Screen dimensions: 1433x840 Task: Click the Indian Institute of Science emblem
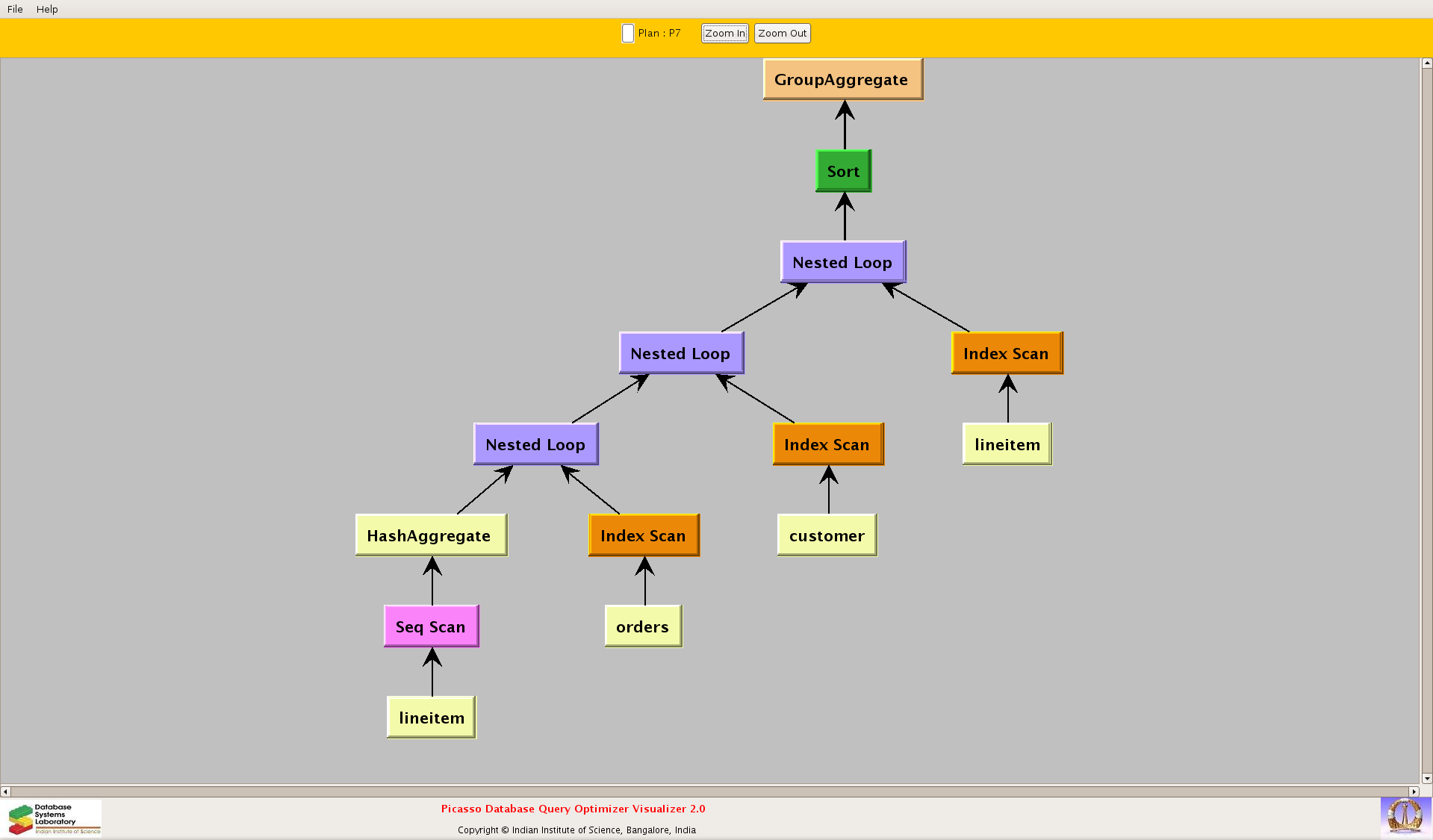(x=1405, y=816)
